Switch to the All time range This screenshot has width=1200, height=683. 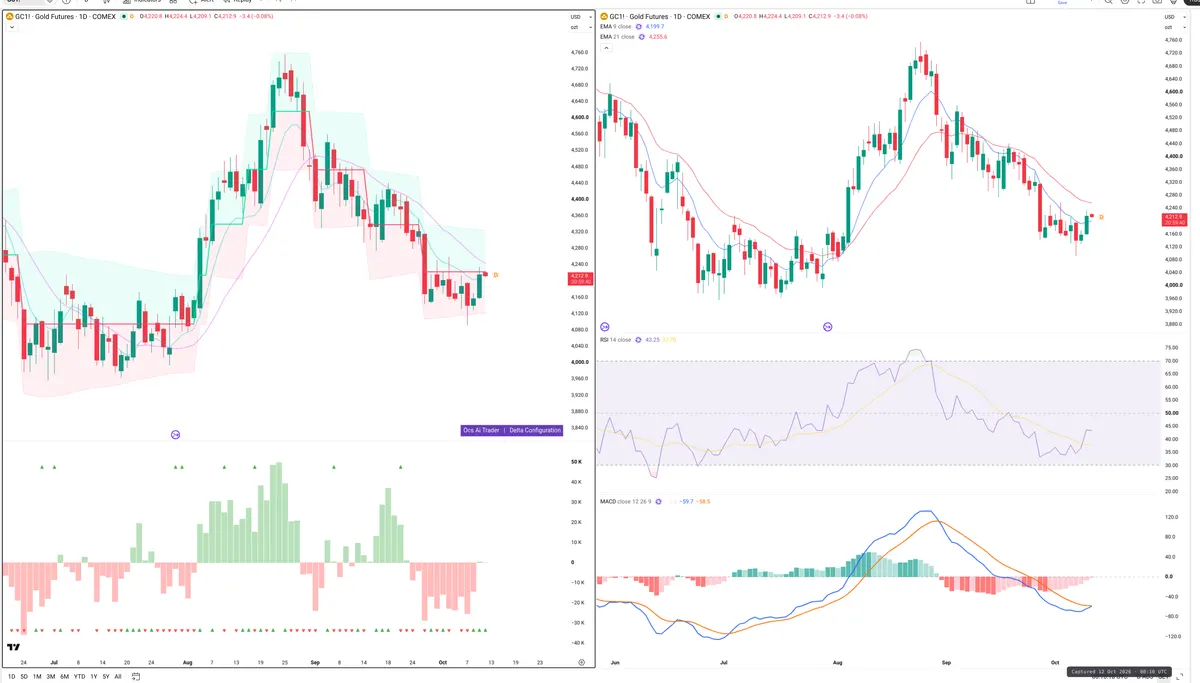(x=118, y=677)
